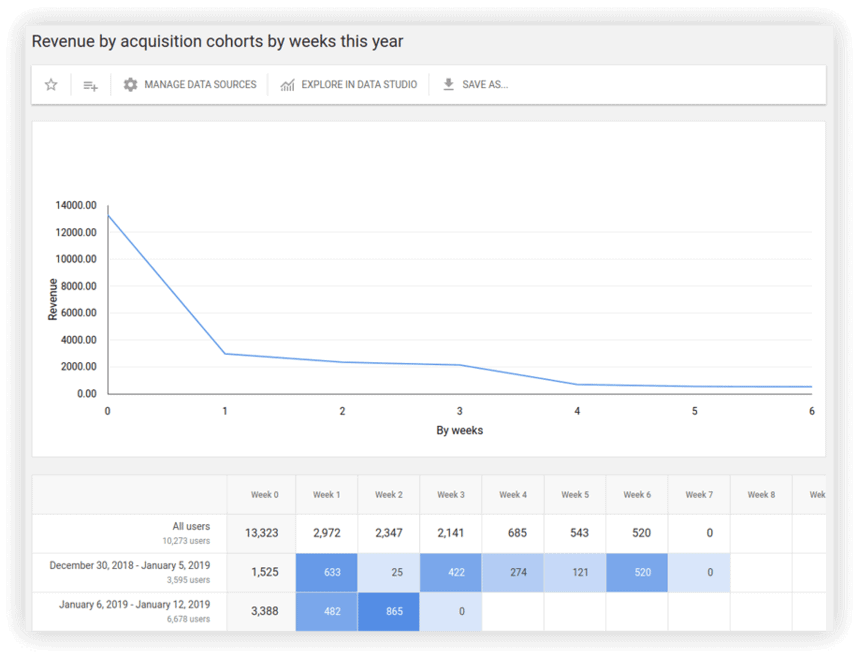Viewport: 859px width, 657px height.
Task: Click the 422 Week 3 cell
Action: (451, 573)
